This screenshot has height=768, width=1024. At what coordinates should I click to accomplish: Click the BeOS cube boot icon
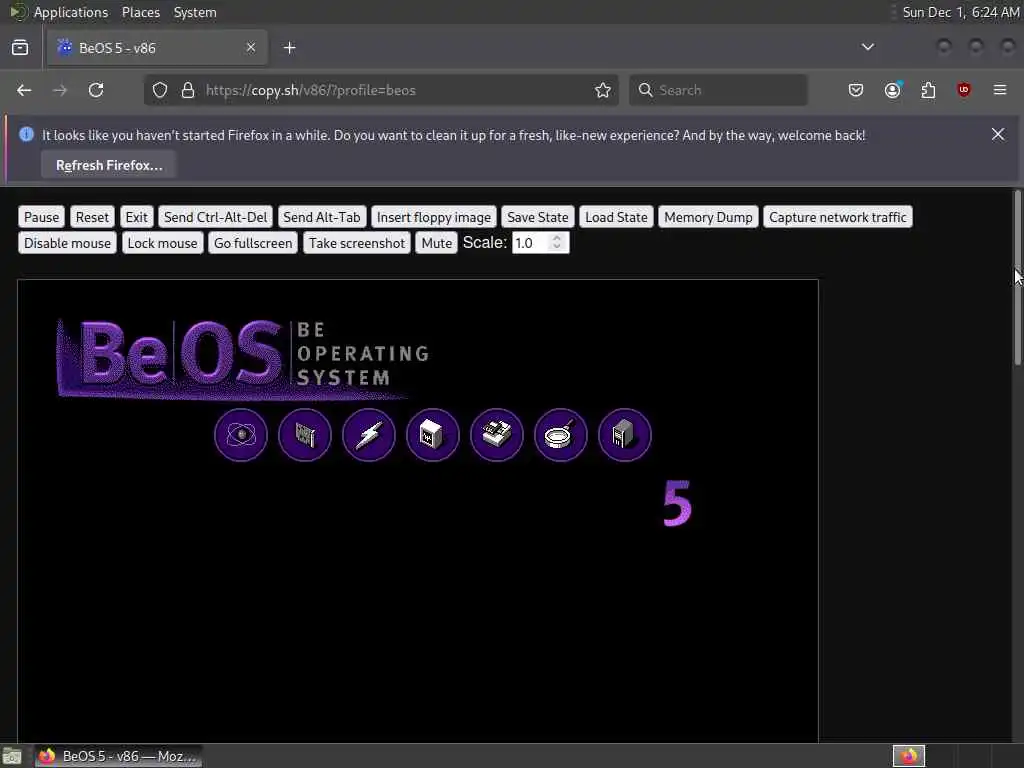click(433, 435)
